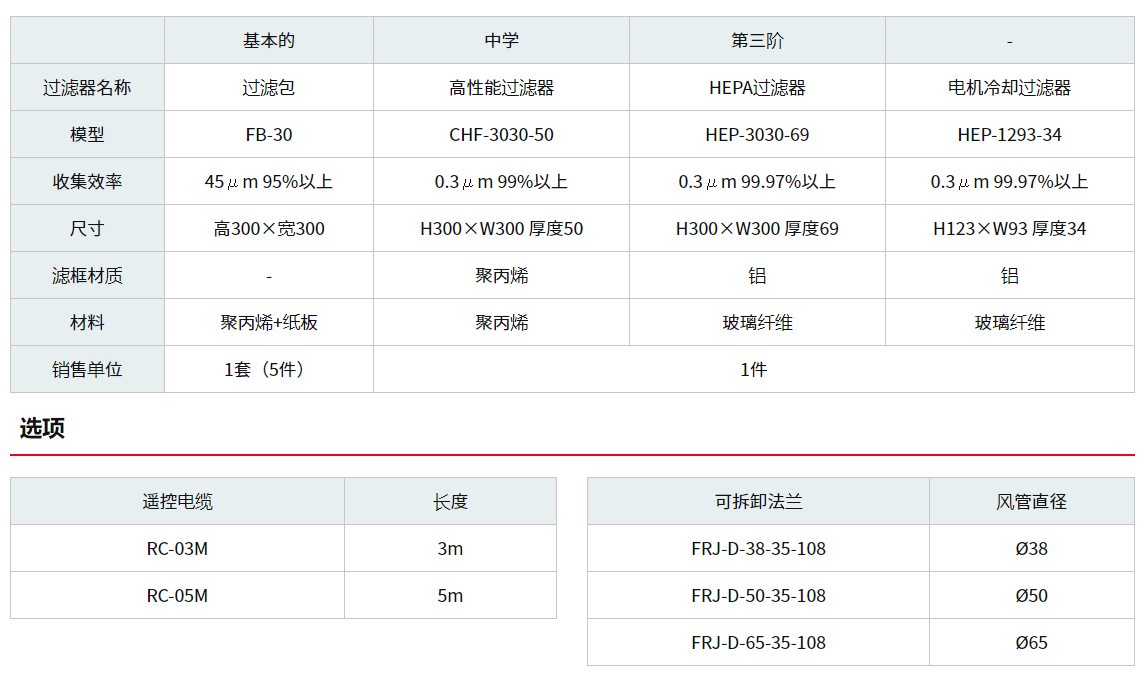
Task: Click the RC-03M cable entry
Action: (177, 549)
